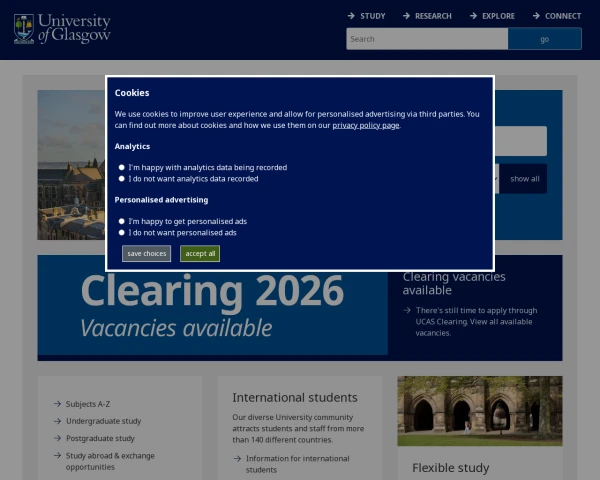Click the arrow icon beside CONNECT

tap(536, 16)
